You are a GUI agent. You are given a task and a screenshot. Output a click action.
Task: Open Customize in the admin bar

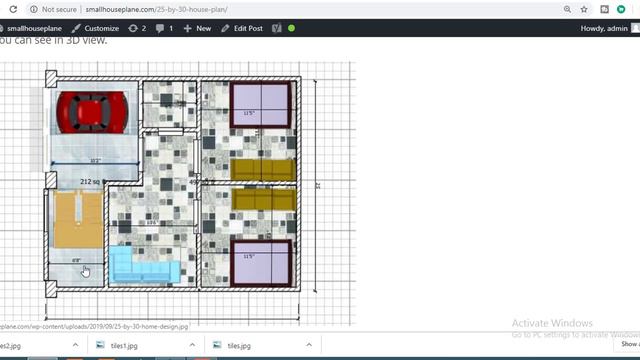tap(95, 28)
